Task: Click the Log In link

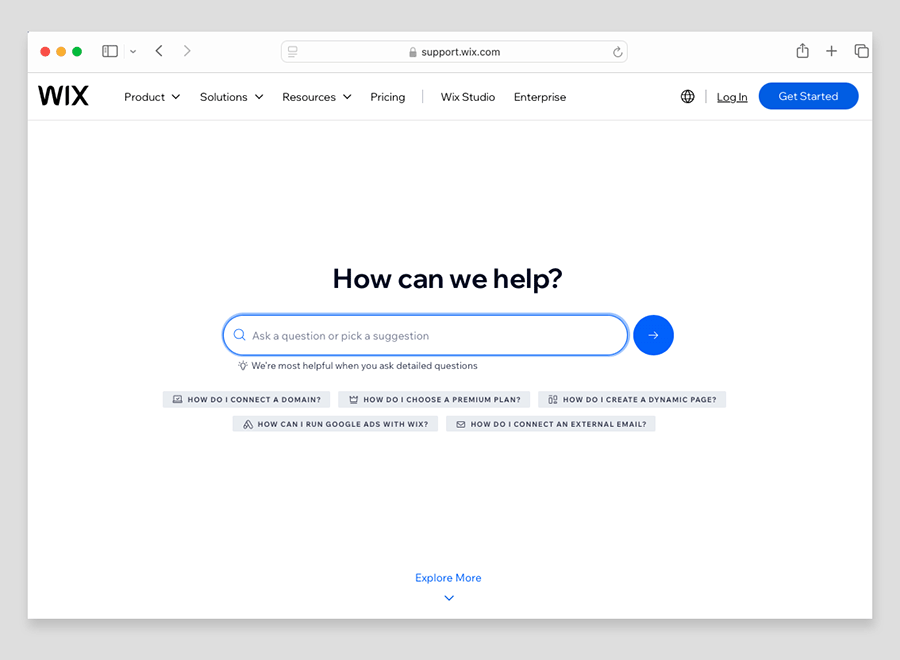Action: pos(732,97)
